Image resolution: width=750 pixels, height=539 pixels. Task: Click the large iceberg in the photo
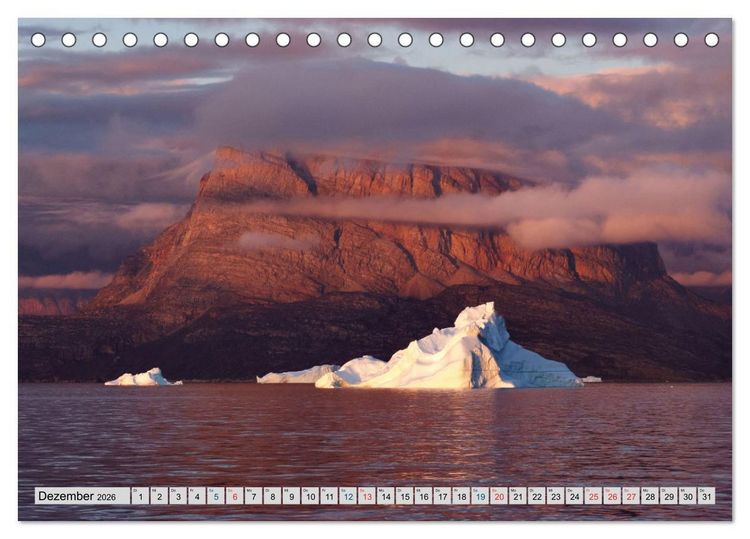tap(450, 354)
